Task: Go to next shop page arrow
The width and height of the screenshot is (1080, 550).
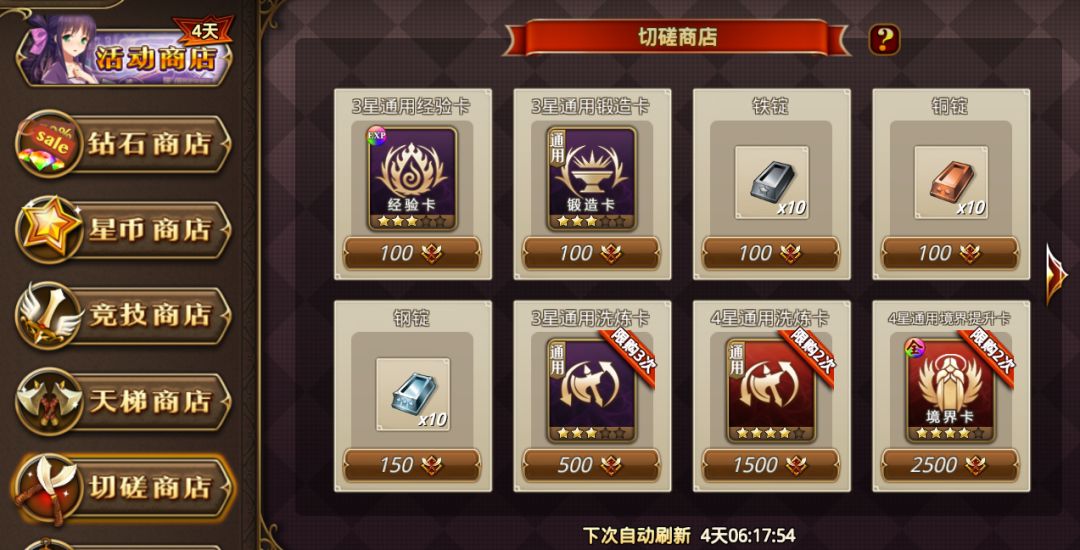Action: tap(1055, 274)
